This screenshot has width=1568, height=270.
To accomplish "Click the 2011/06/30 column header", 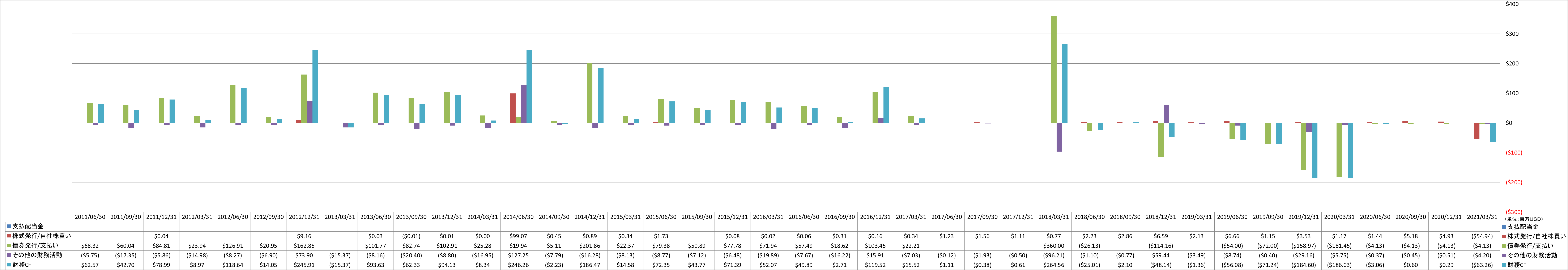I will pyautogui.click(x=90, y=217).
